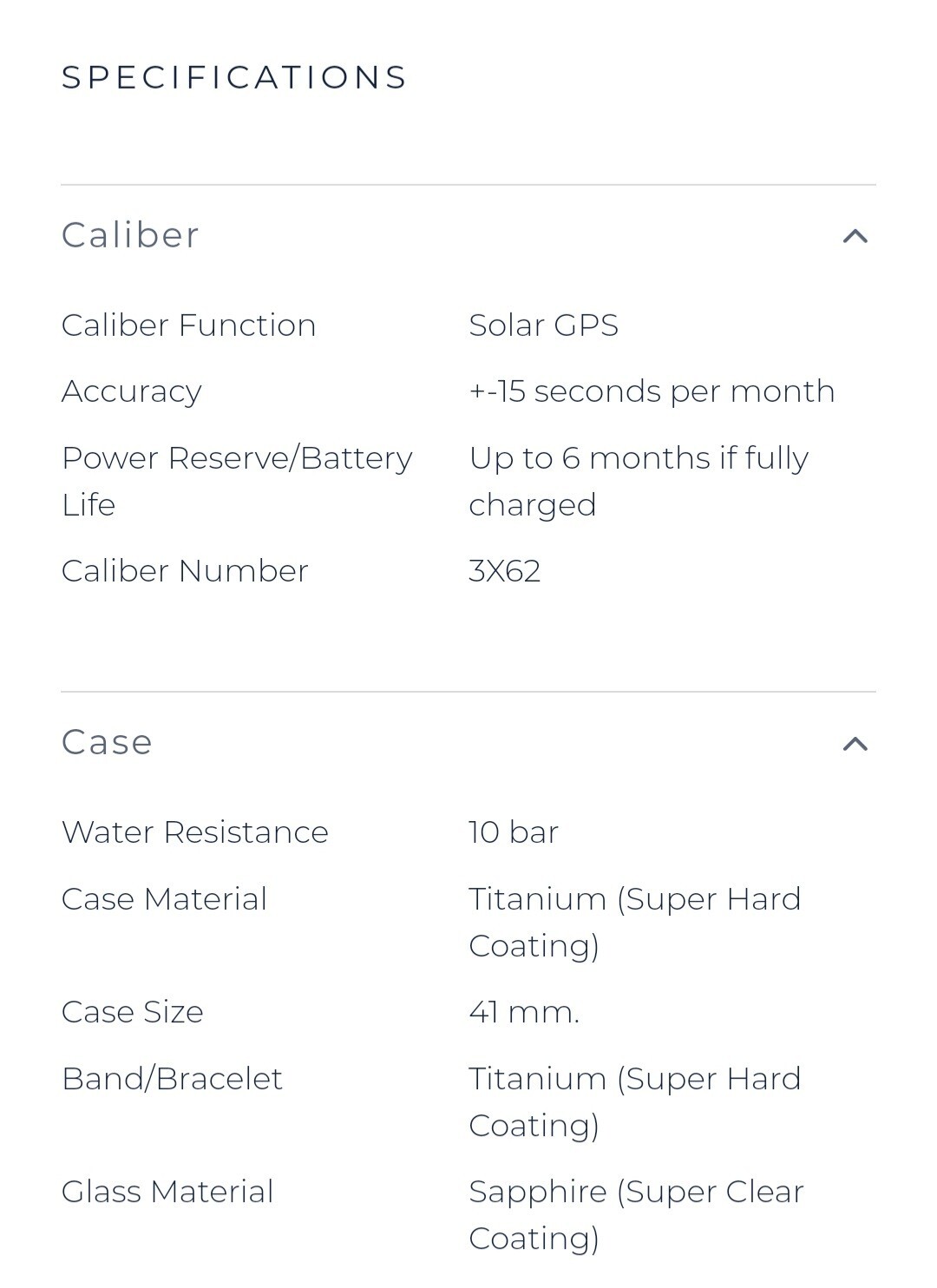
Task: Select the Glass Material label
Action: [167, 1192]
